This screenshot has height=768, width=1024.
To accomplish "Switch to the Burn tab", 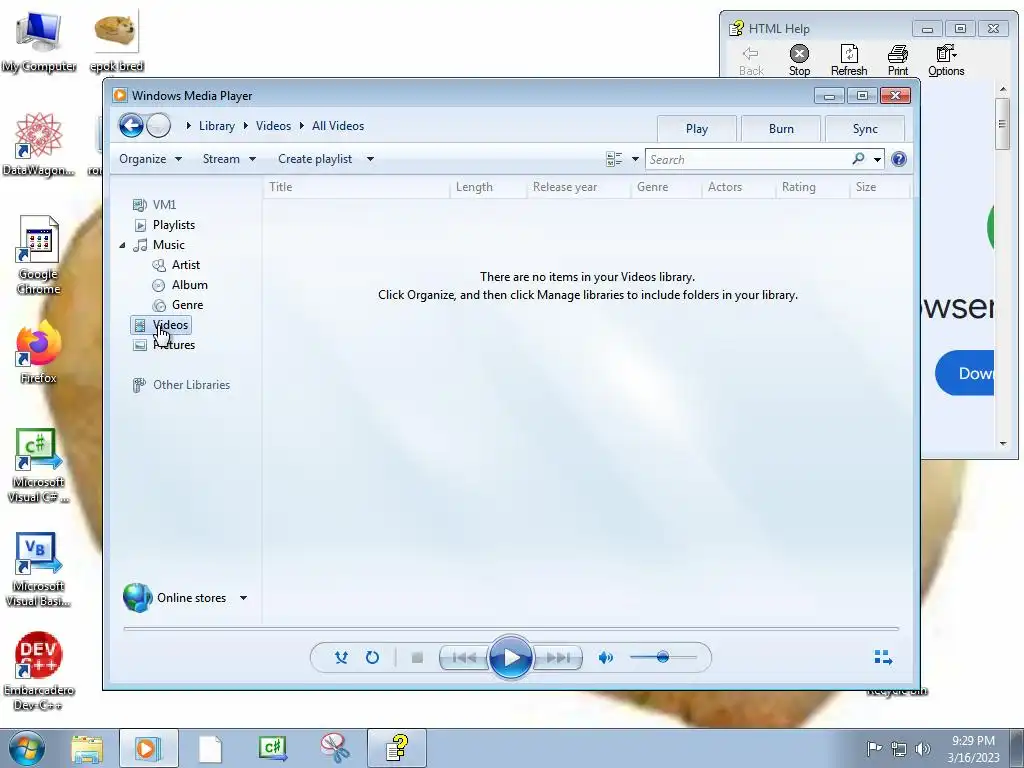I will [781, 129].
